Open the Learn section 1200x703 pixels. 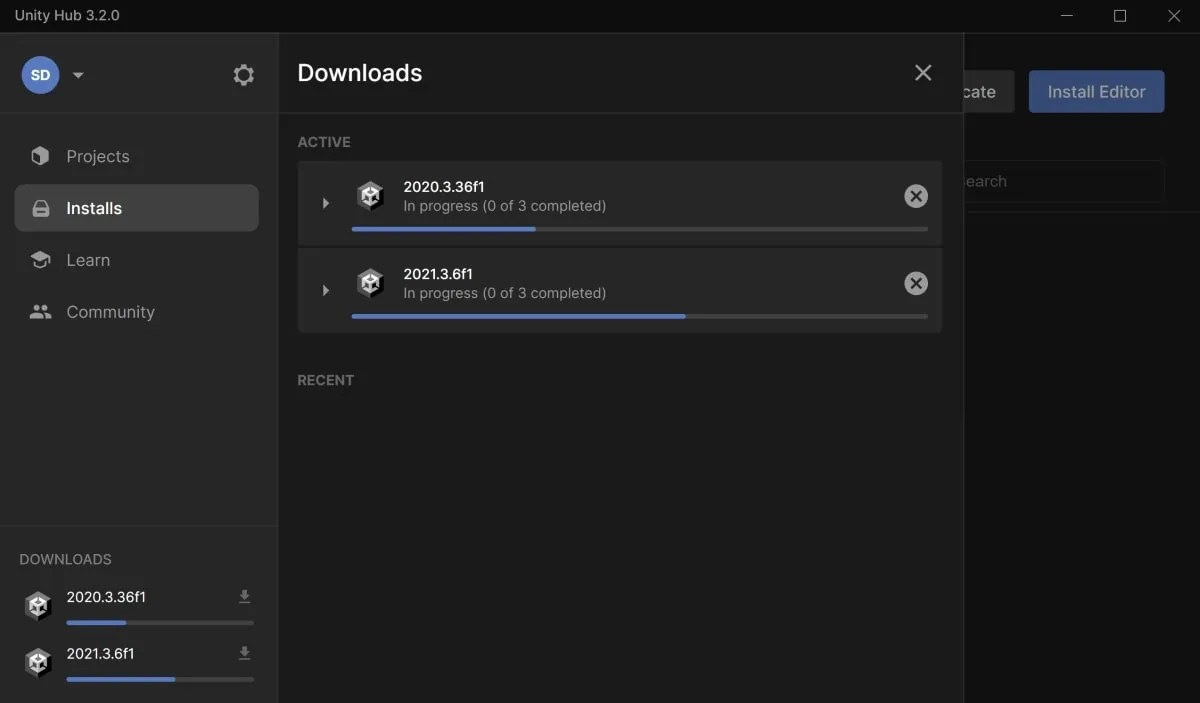click(x=88, y=260)
